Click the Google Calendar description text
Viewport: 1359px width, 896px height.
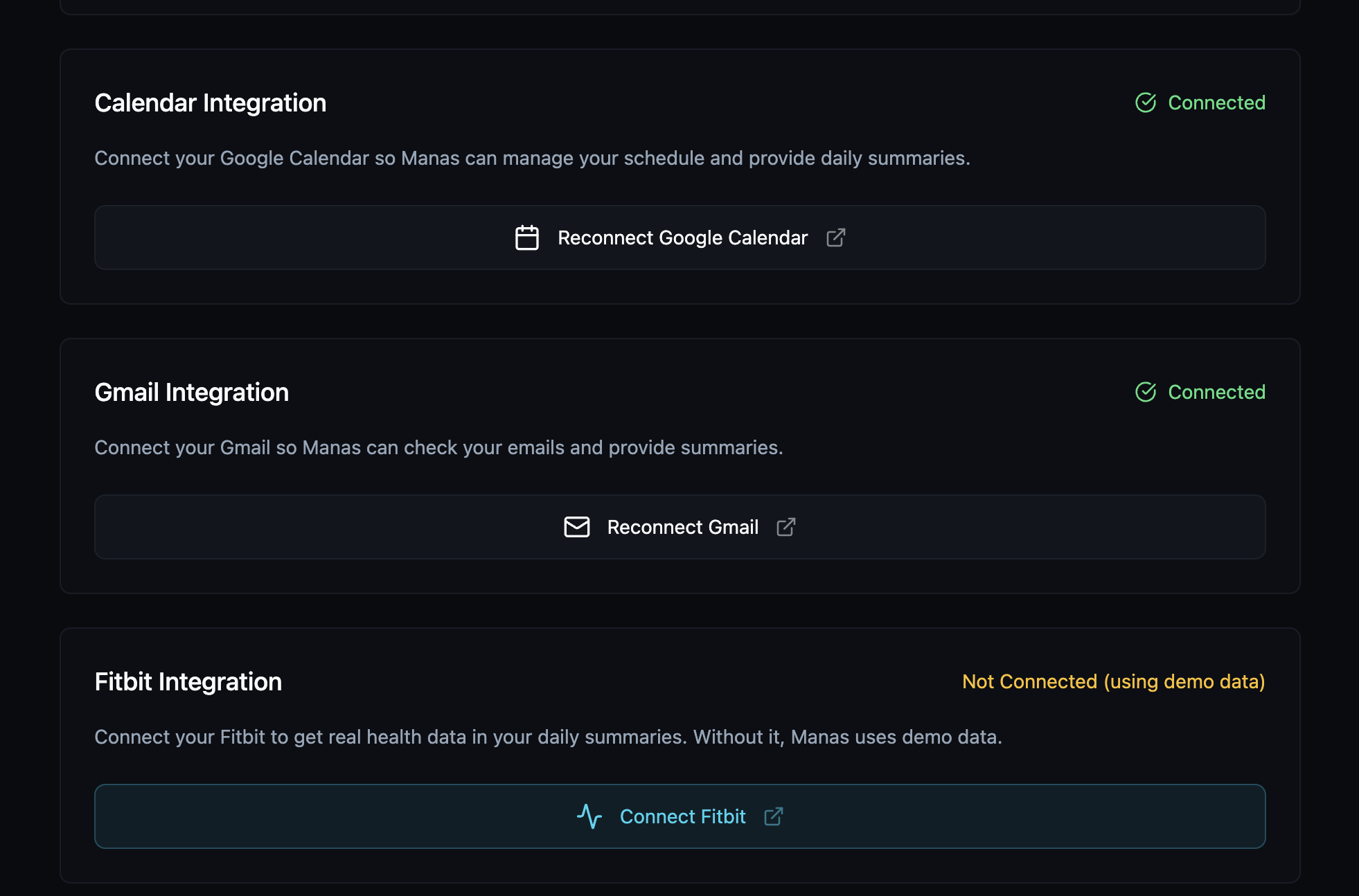pyautogui.click(x=532, y=158)
